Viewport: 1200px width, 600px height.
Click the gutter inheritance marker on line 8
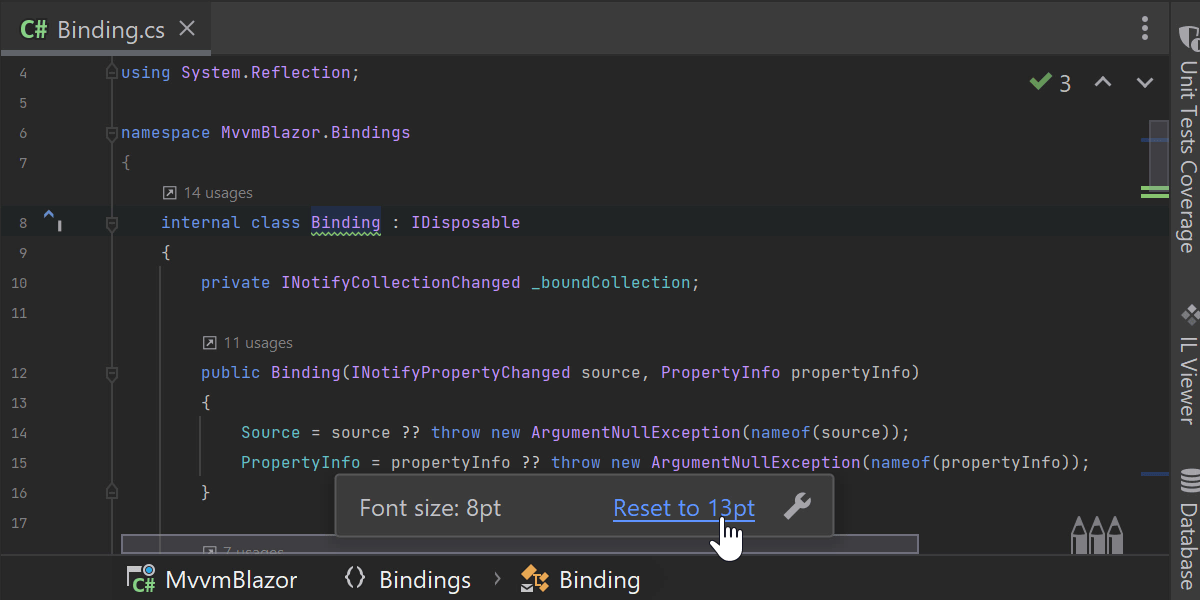tap(52, 221)
